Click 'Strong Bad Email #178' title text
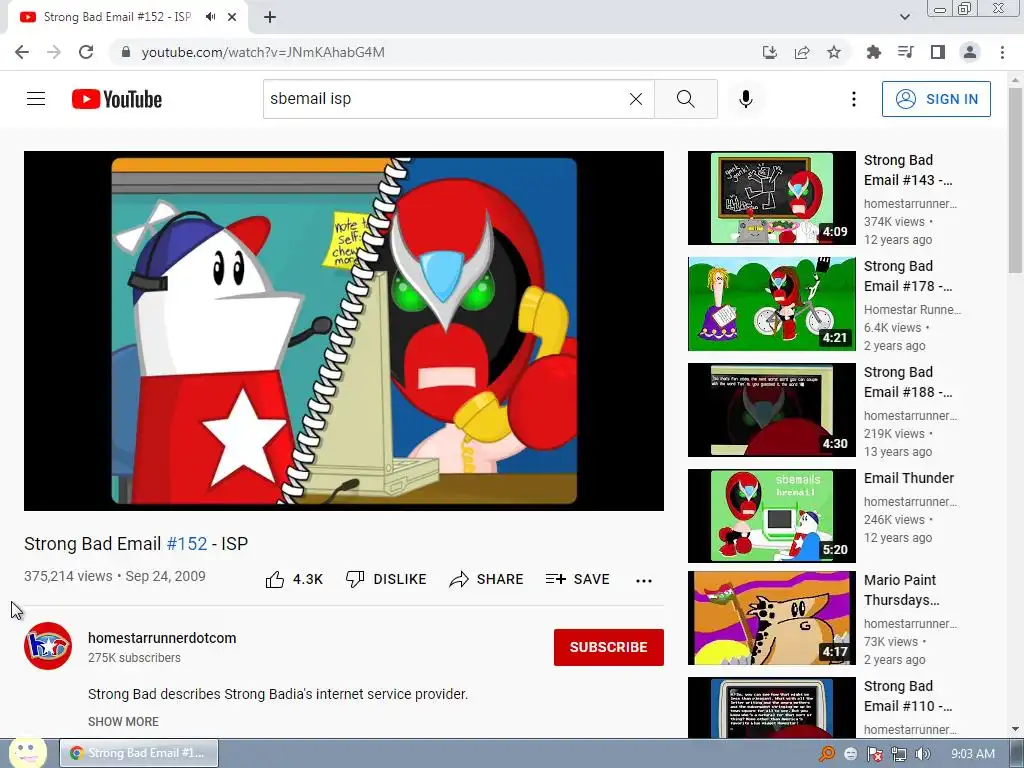1024x768 pixels. 908,276
